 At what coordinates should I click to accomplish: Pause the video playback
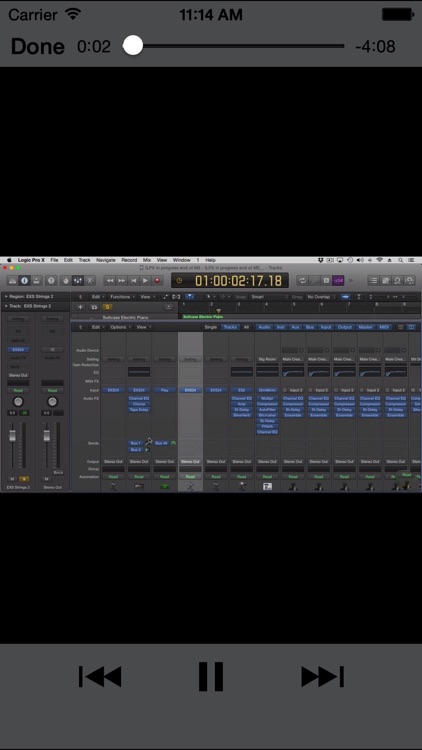tap(211, 676)
